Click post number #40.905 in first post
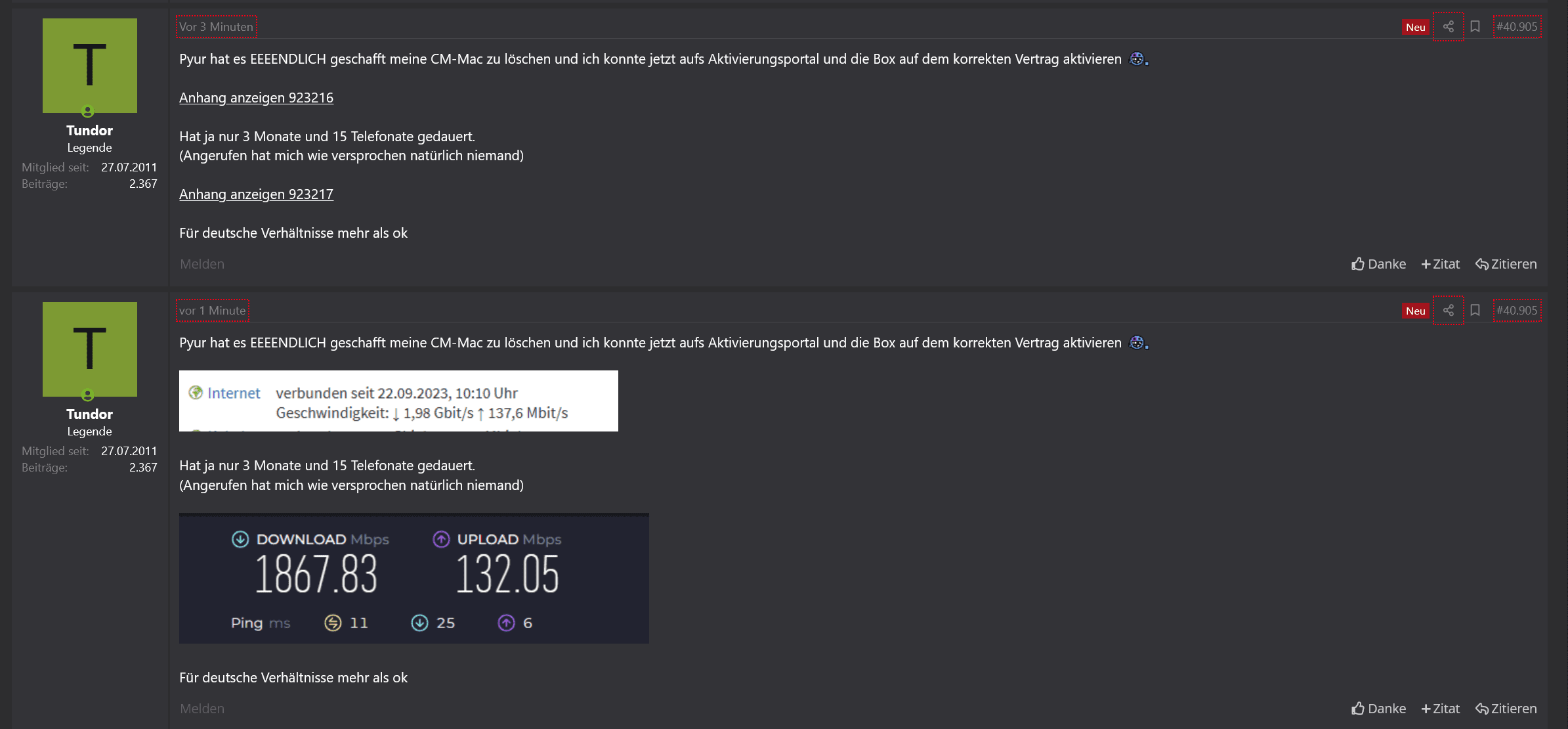This screenshot has width=1568, height=729. [1517, 27]
